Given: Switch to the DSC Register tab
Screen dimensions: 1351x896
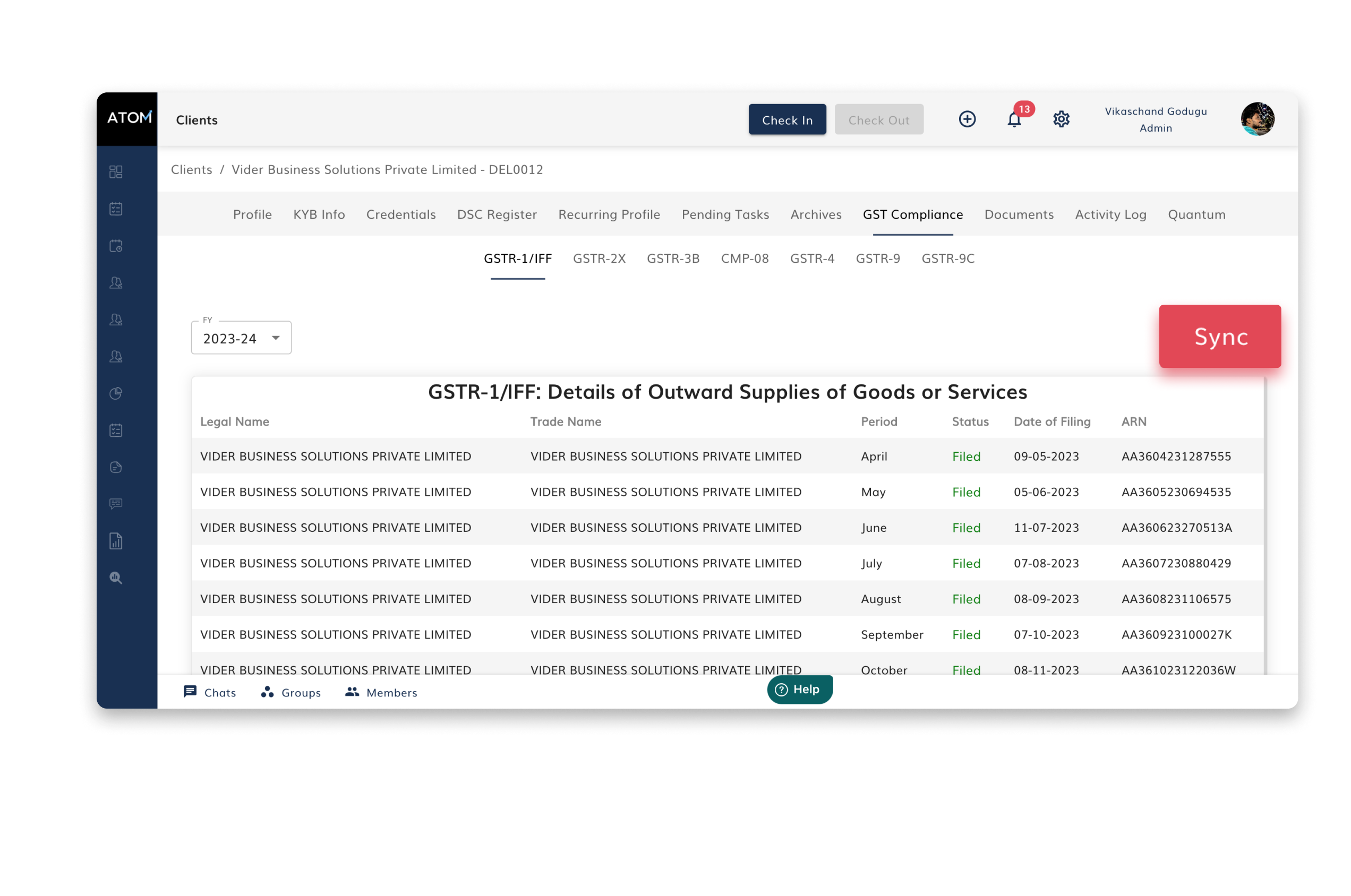Looking at the screenshot, I should pyautogui.click(x=498, y=215).
